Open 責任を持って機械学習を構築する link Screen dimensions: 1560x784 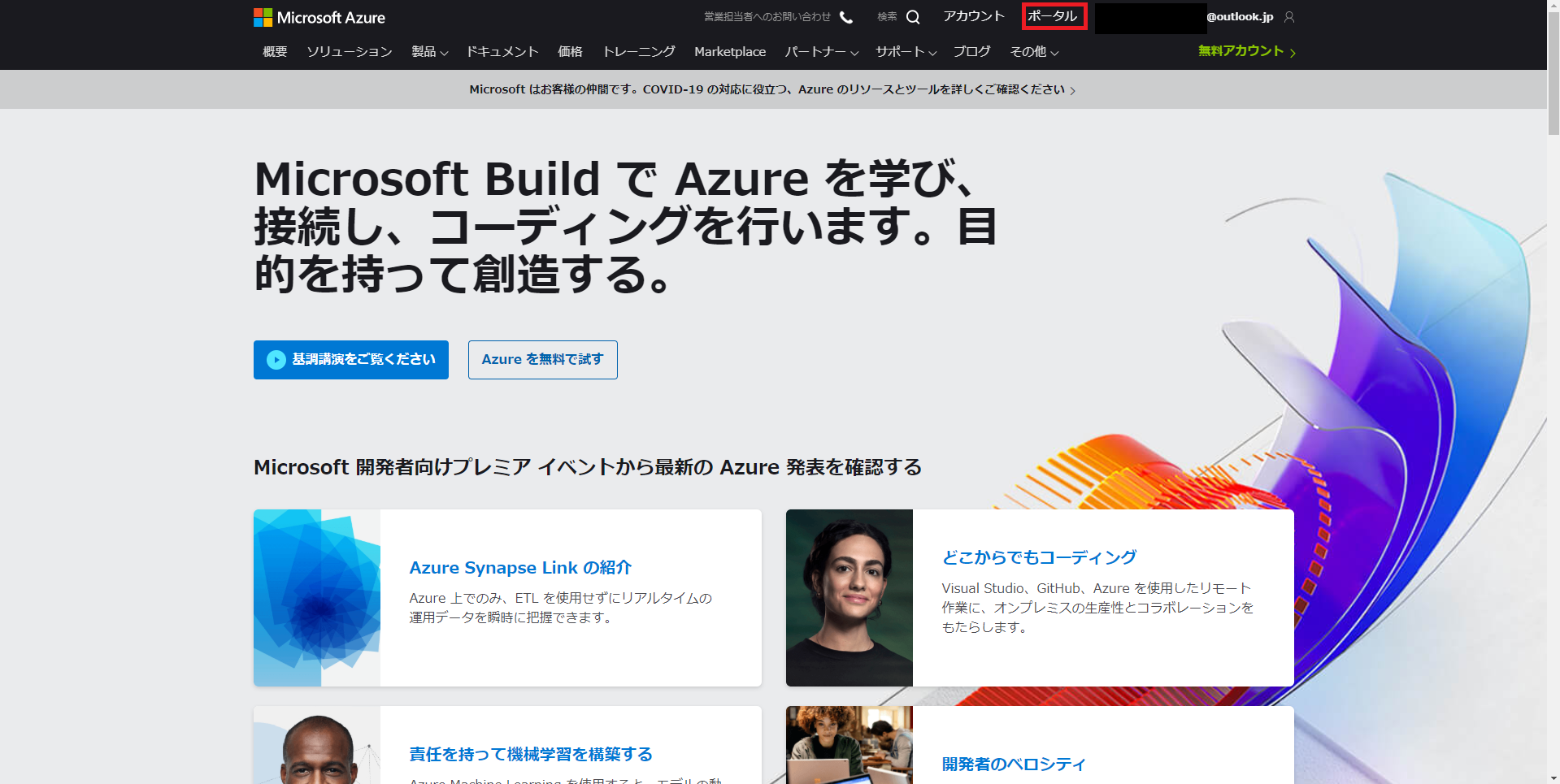[x=531, y=755]
